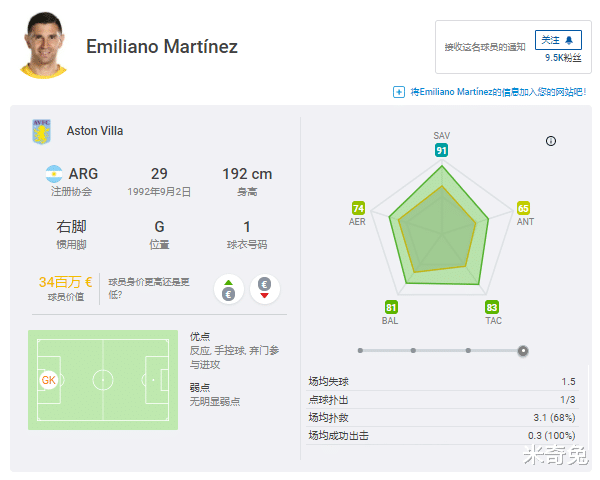This screenshot has height=480, width=600.
Task: Vote player value higher with green arrow
Action: [x=228, y=289]
